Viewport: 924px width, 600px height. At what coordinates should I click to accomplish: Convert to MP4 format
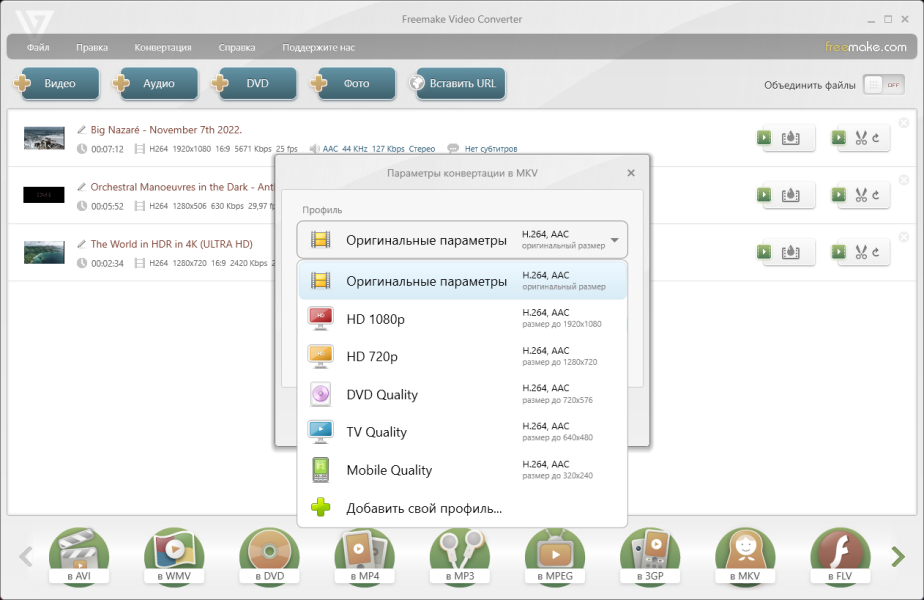[x=364, y=556]
